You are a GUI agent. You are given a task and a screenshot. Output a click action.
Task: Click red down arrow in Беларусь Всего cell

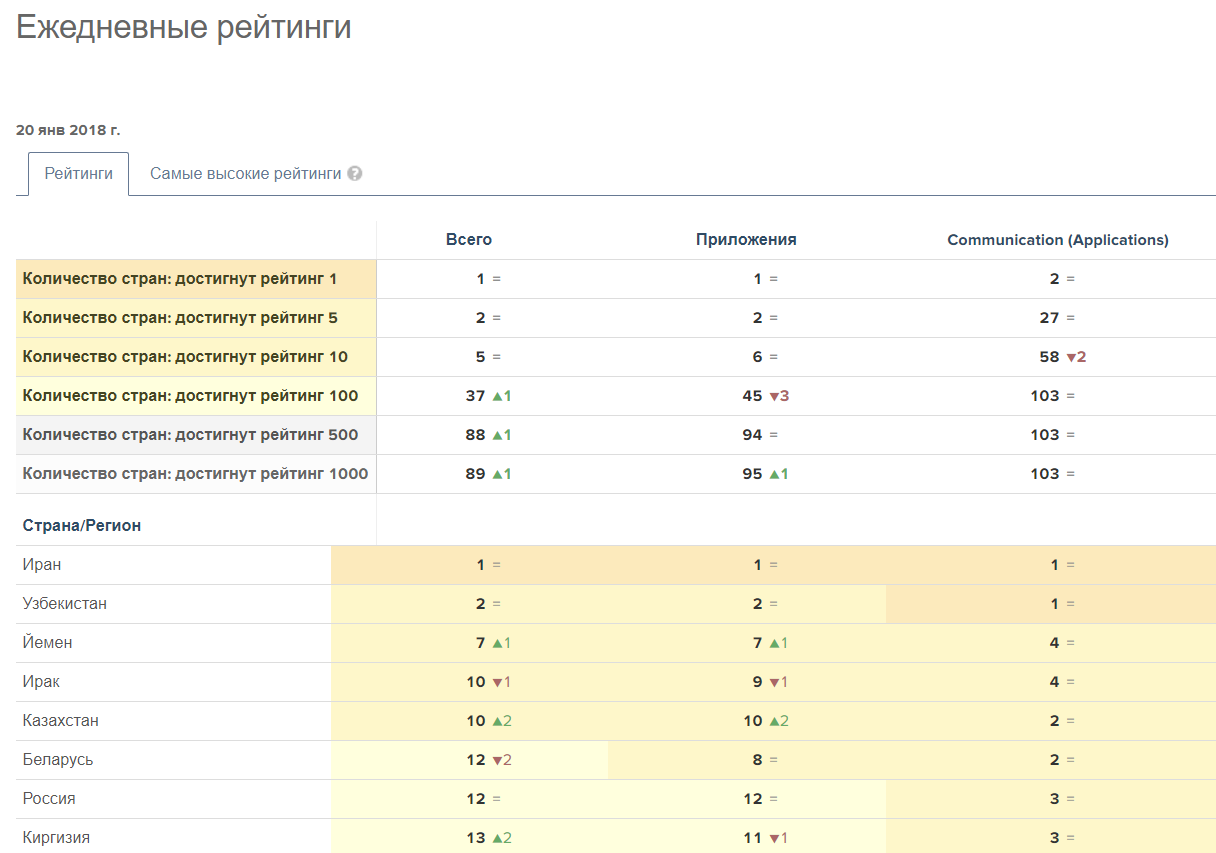[x=496, y=760]
